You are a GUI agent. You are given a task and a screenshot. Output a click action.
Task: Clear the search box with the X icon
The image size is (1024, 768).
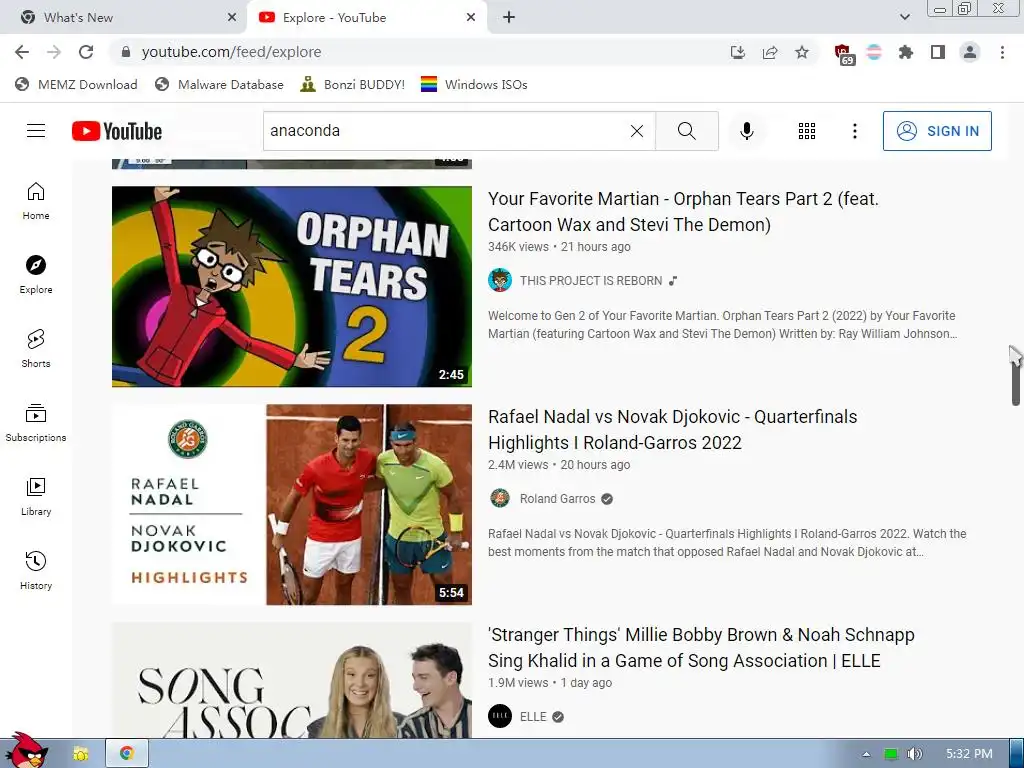pyautogui.click(x=637, y=131)
